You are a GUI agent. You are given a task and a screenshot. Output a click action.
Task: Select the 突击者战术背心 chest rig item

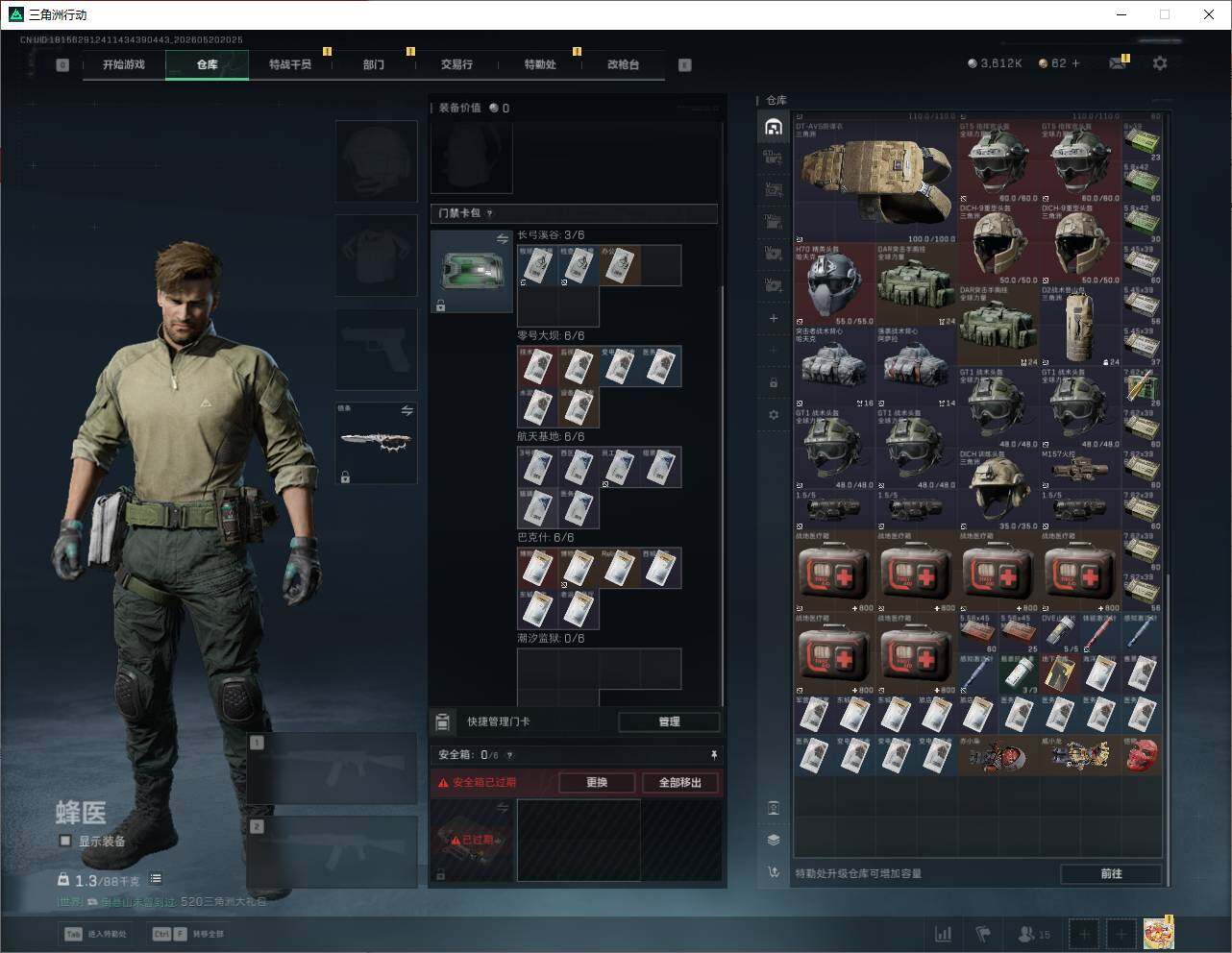point(834,366)
